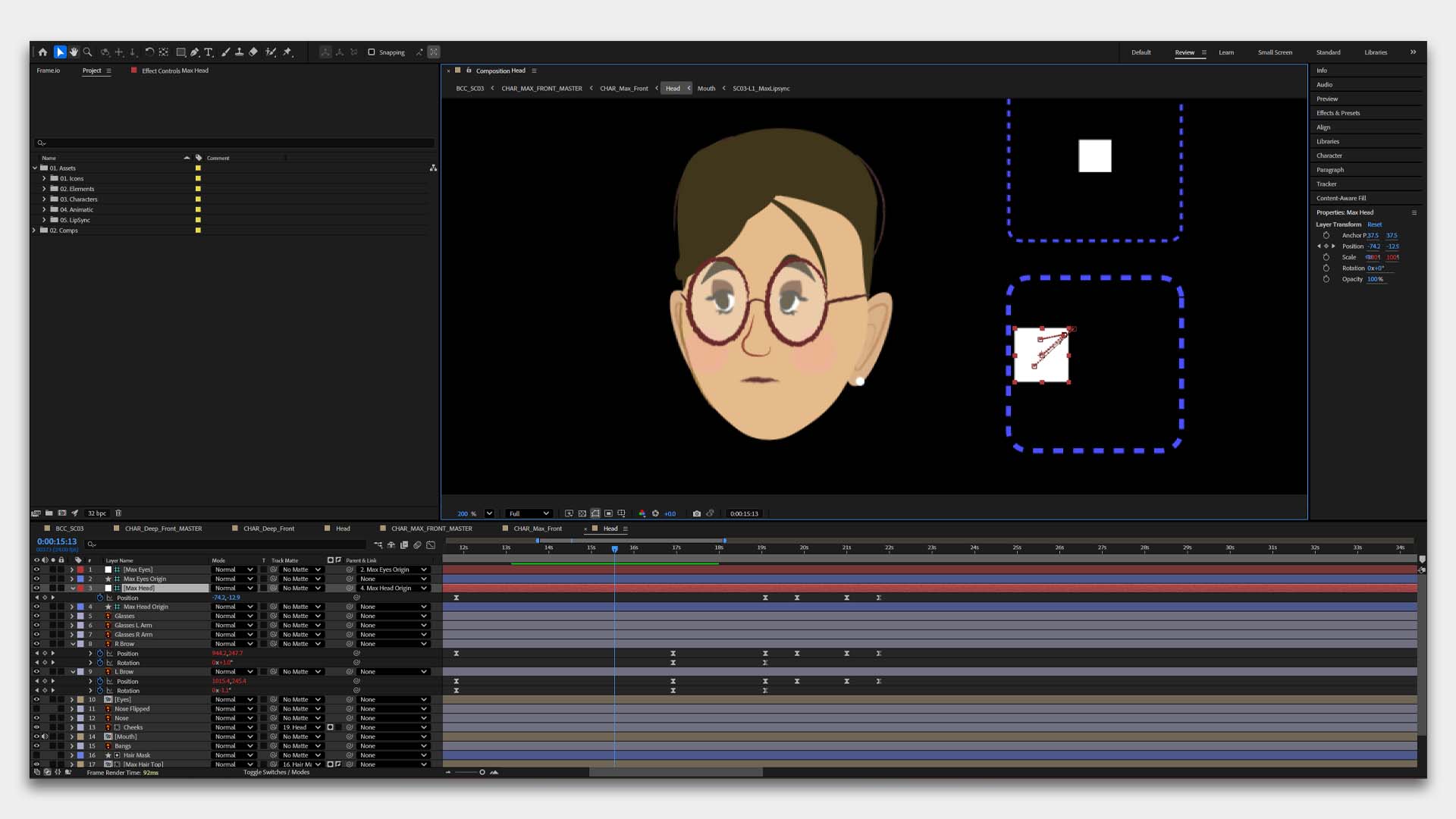Select the Zoom magnifier tool
Screen dimensions: 1456x819
point(88,52)
